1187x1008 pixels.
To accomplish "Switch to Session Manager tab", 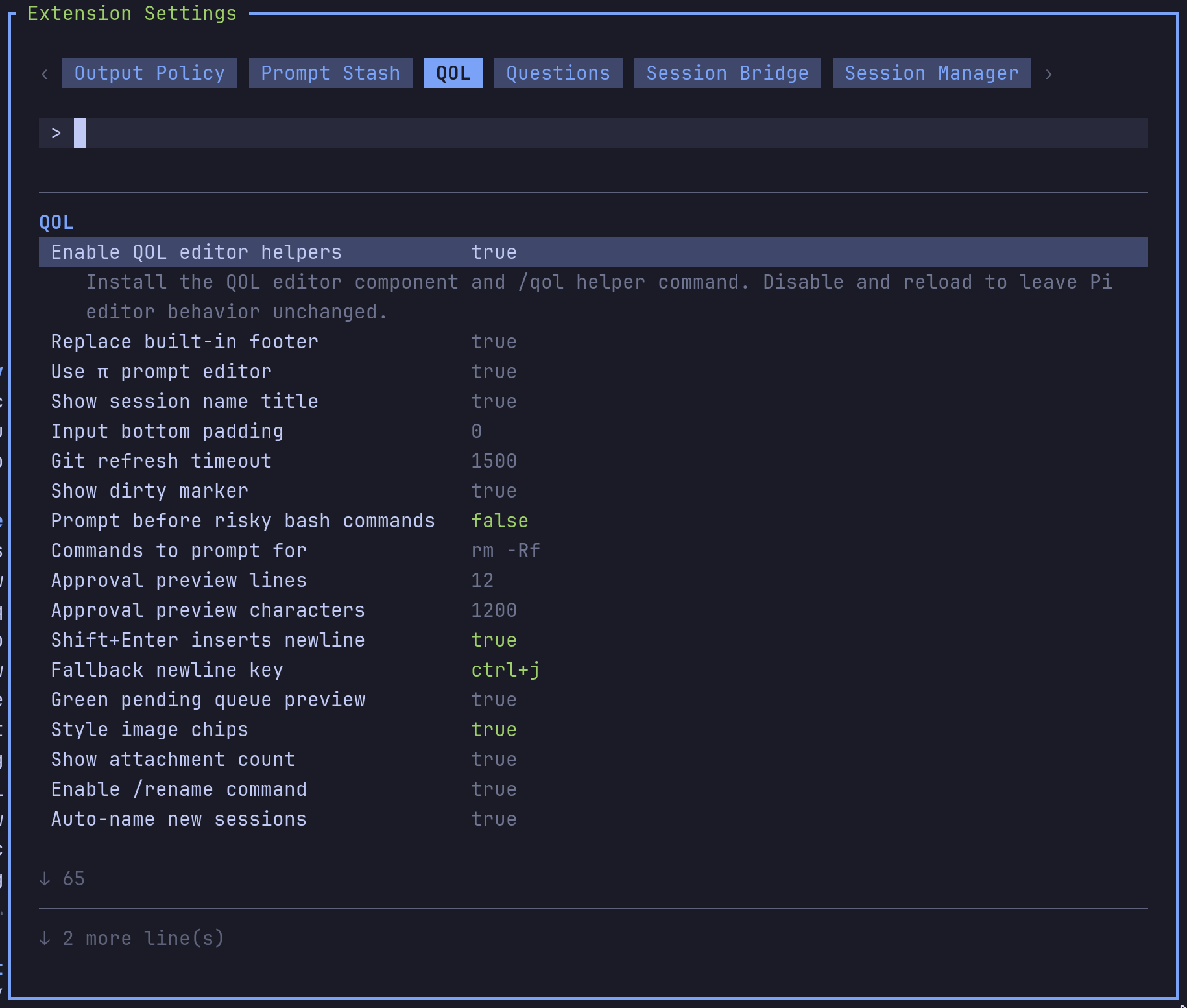I will [x=932, y=73].
